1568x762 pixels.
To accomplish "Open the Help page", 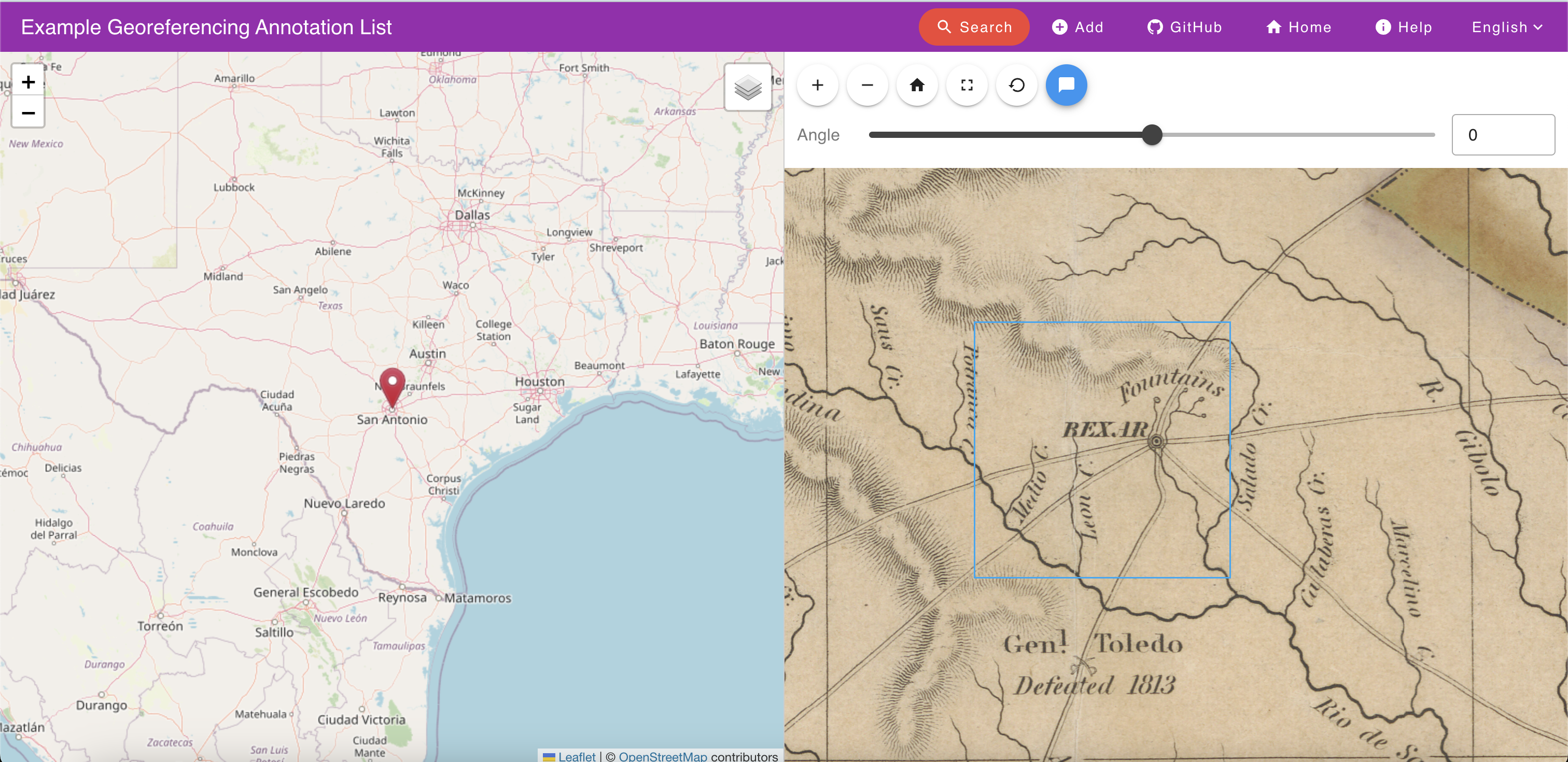I will pos(1404,27).
